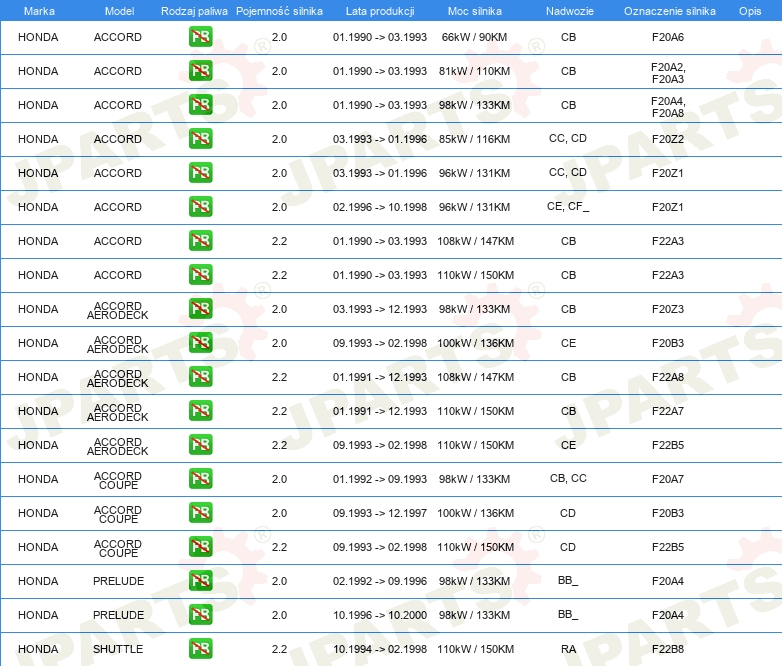Viewport: 782px width, 666px height.
Task: Select power value 85kW / 116KM
Action: pyautogui.click(x=474, y=139)
